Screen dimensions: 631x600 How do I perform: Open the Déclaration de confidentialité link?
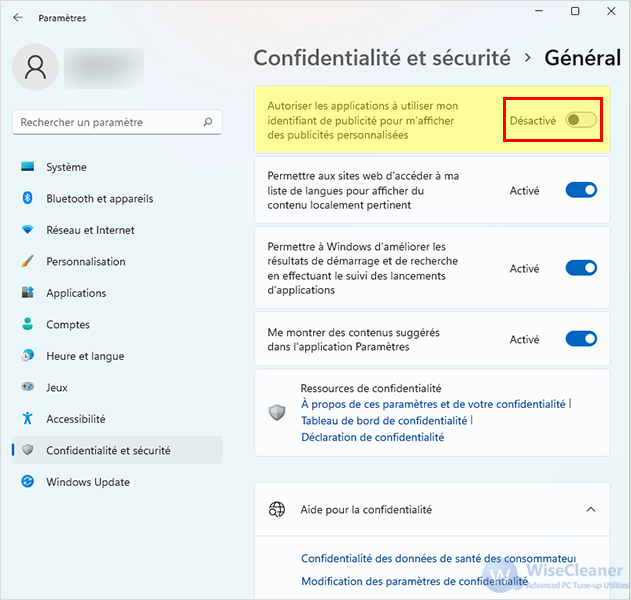coord(373,437)
